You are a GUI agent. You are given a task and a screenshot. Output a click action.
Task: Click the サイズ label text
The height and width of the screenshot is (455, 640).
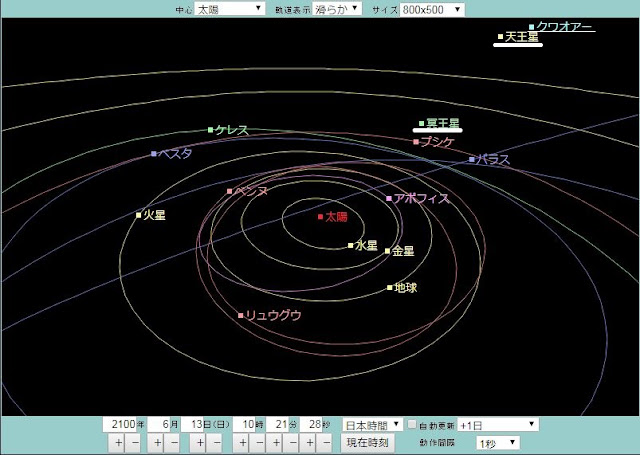(x=384, y=10)
